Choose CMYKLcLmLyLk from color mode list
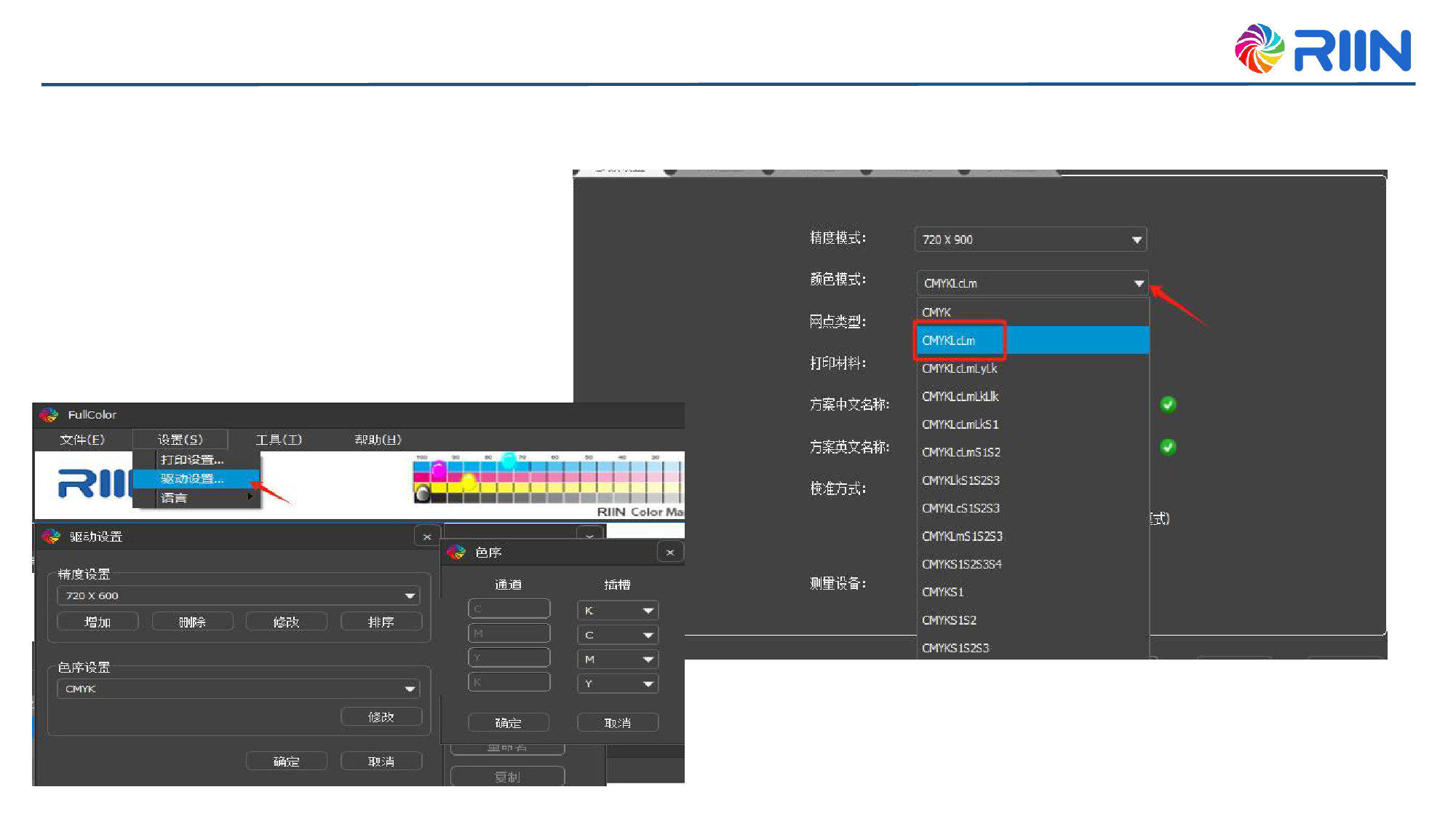The image size is (1456, 819). click(960, 368)
